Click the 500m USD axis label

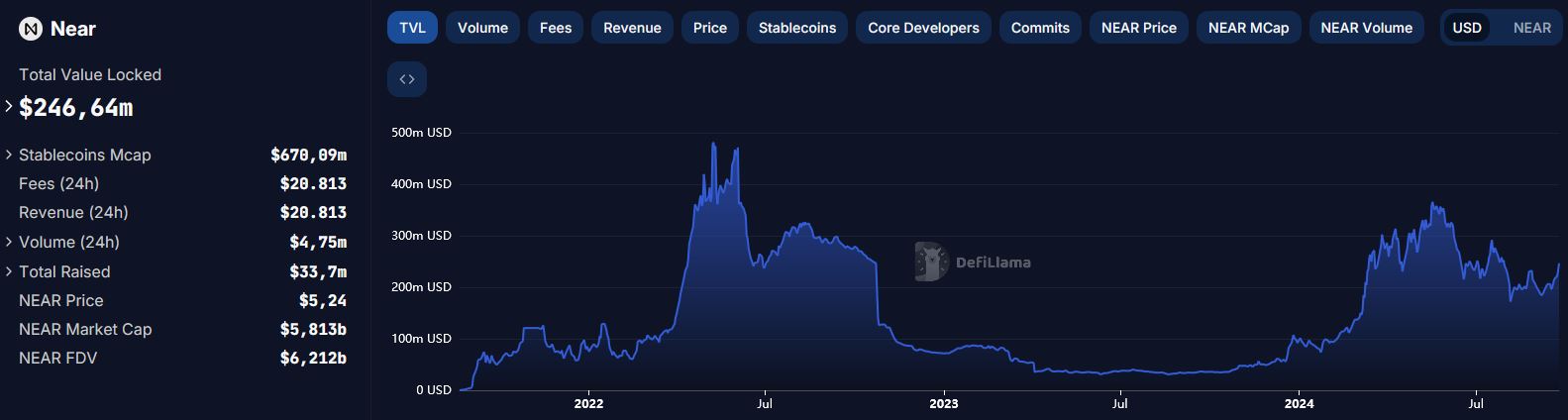point(421,133)
